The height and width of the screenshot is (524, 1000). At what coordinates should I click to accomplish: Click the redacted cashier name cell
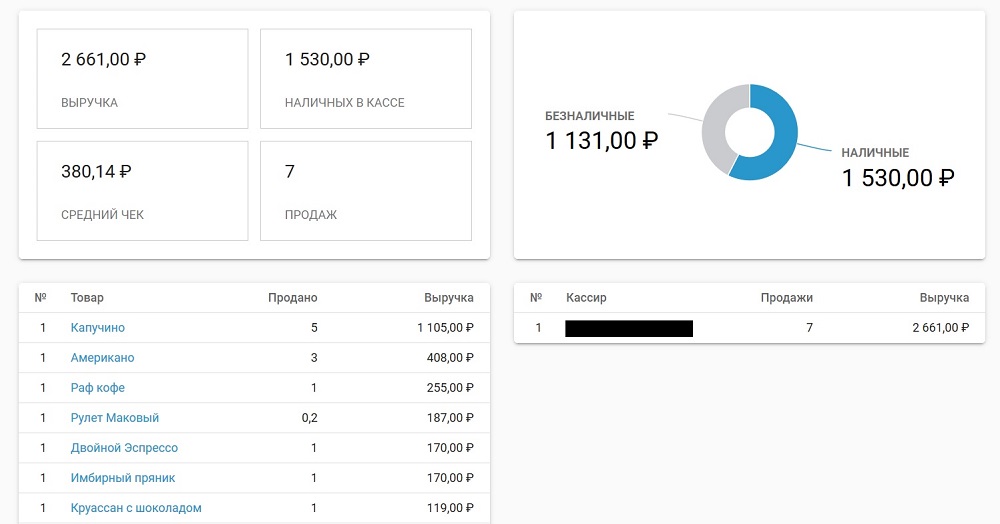(x=629, y=328)
